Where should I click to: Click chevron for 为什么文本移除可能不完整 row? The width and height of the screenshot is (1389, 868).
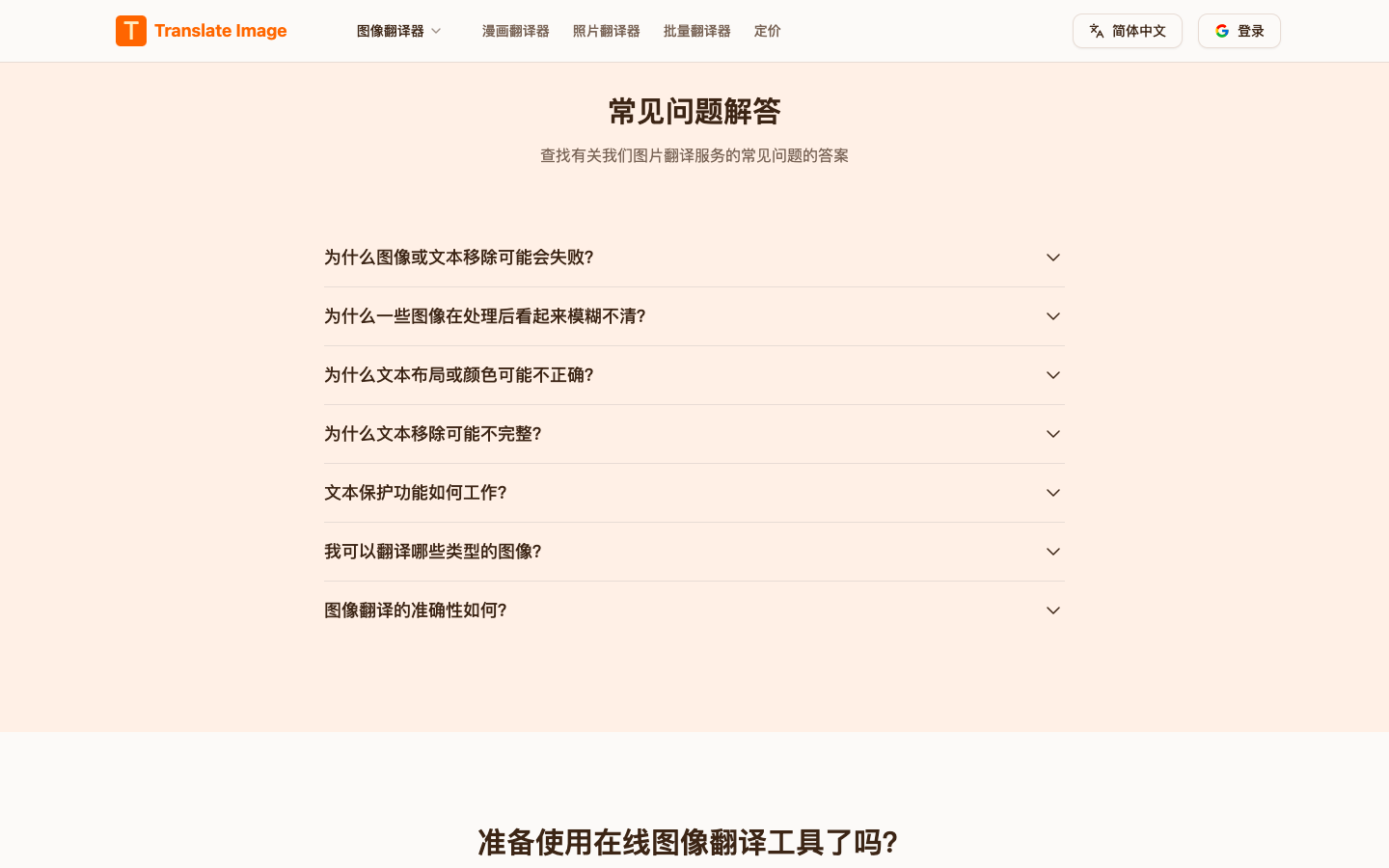[1053, 434]
